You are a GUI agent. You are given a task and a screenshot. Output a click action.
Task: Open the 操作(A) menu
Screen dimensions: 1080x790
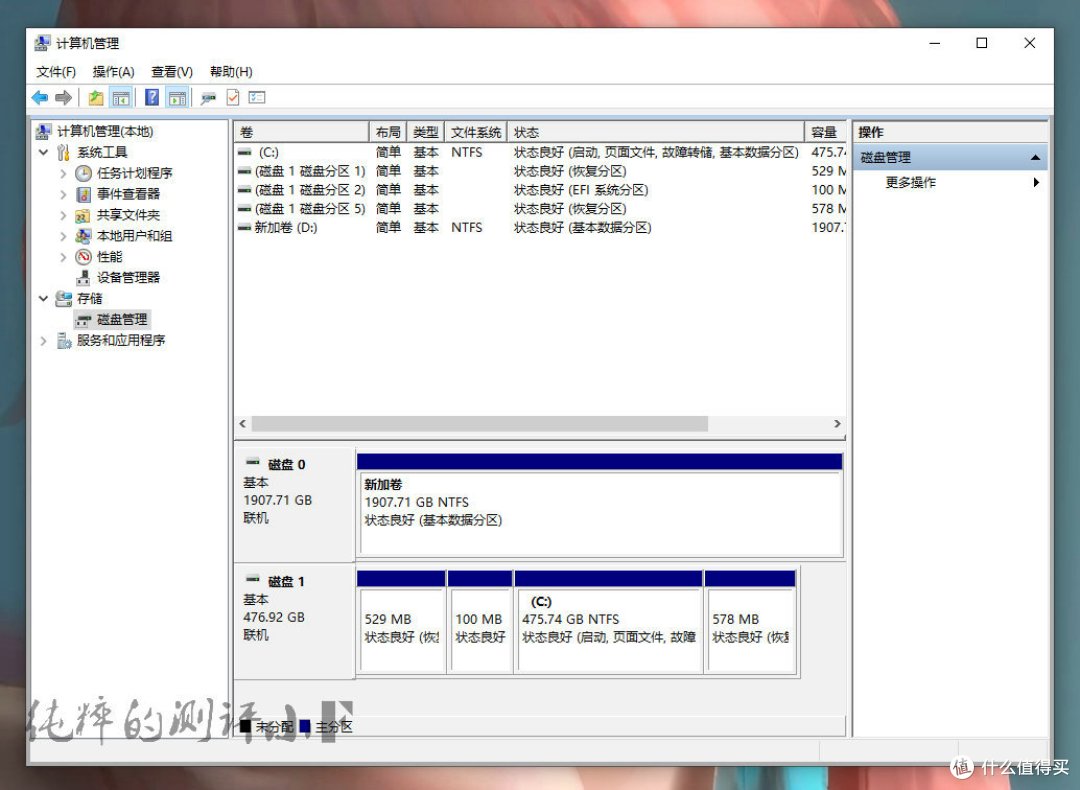pyautogui.click(x=114, y=72)
